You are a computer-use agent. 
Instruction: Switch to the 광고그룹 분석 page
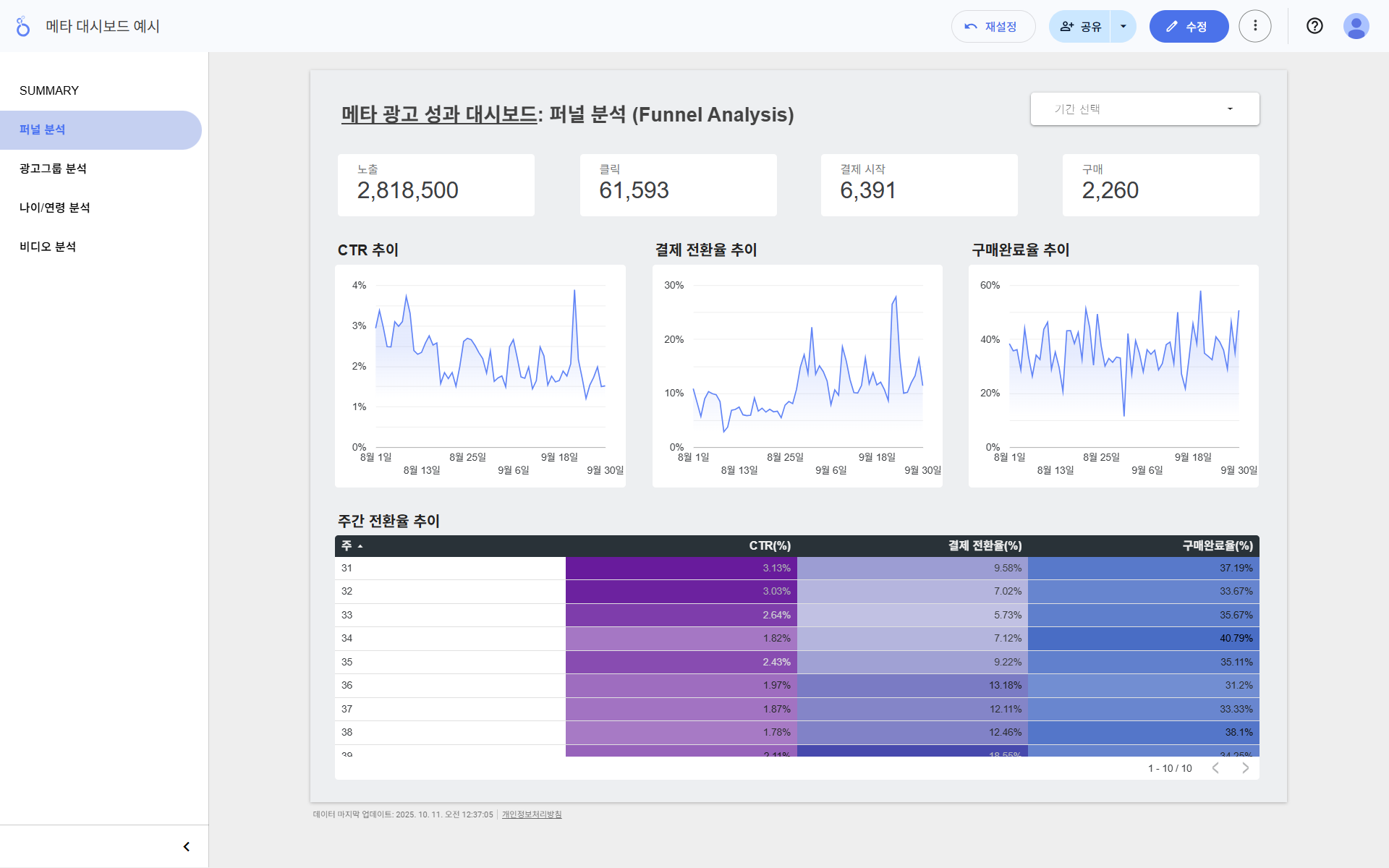click(x=53, y=169)
